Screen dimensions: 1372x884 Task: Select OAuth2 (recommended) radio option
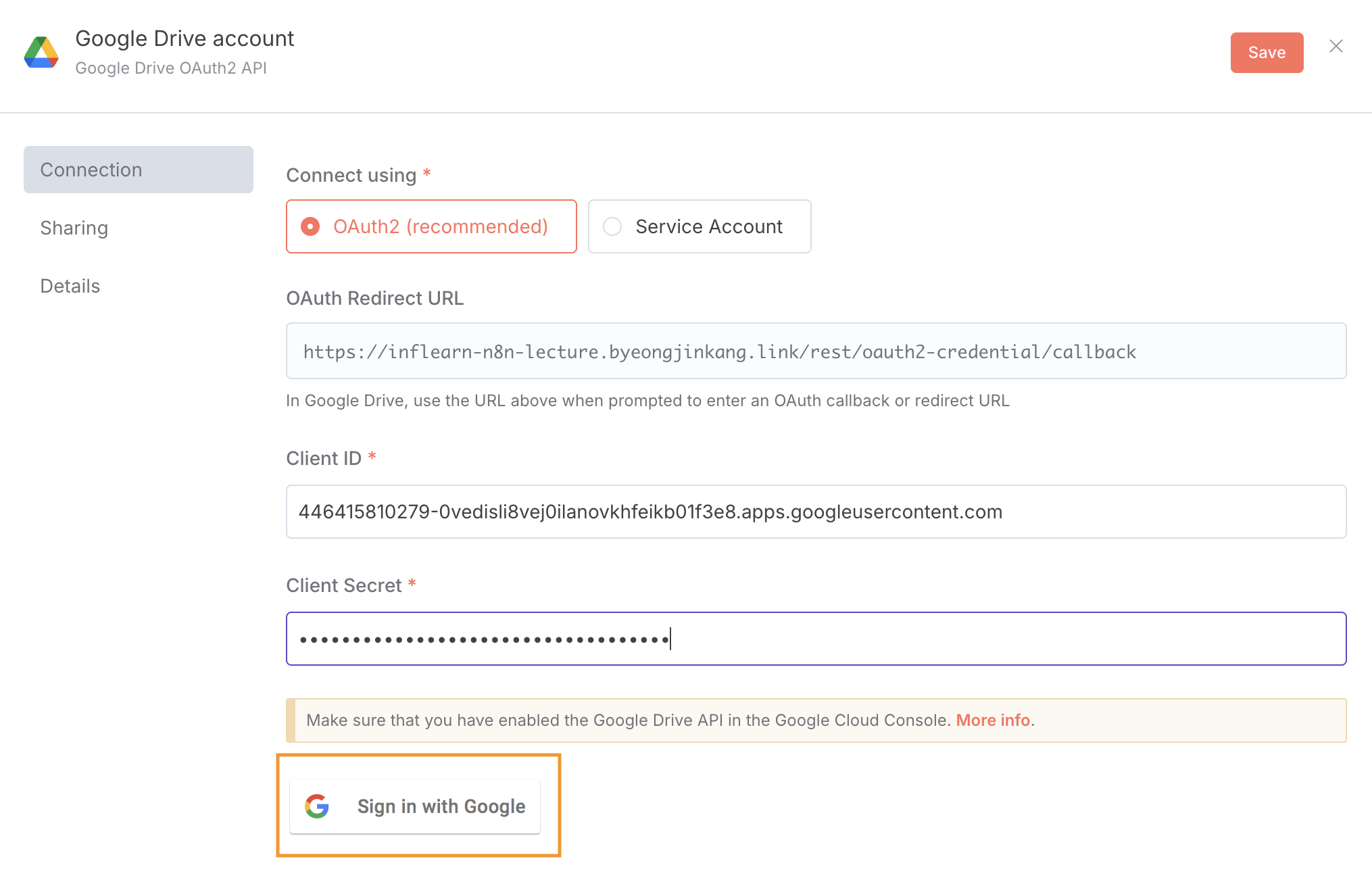(431, 226)
